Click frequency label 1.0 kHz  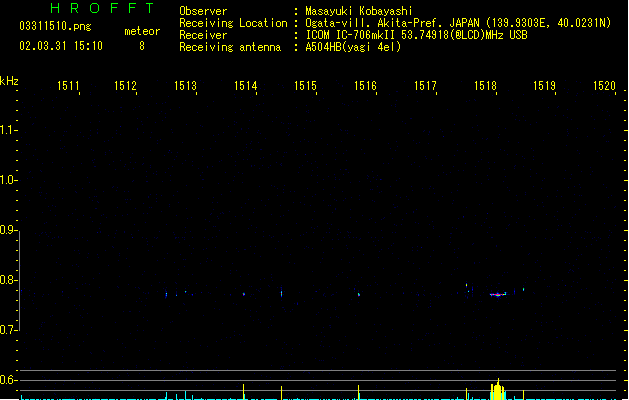[7, 180]
